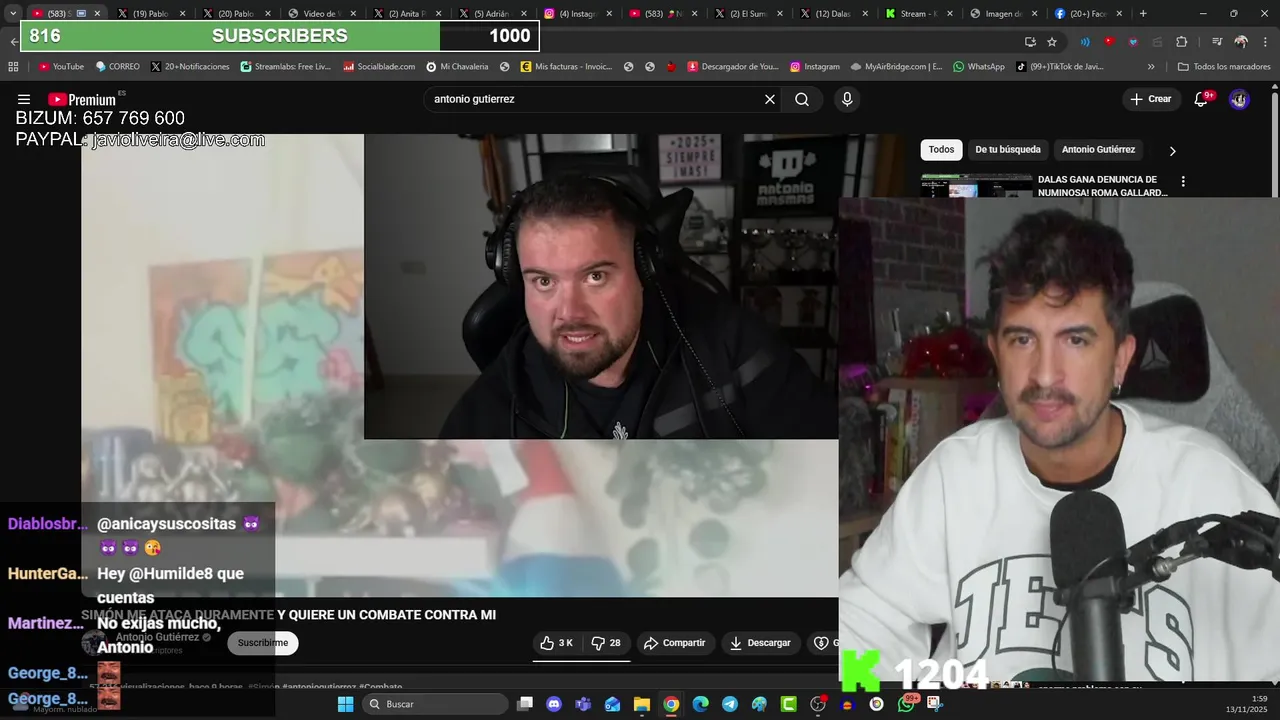This screenshot has height=720, width=1280.
Task: Open Todos los marcadores folder
Action: [1224, 67]
